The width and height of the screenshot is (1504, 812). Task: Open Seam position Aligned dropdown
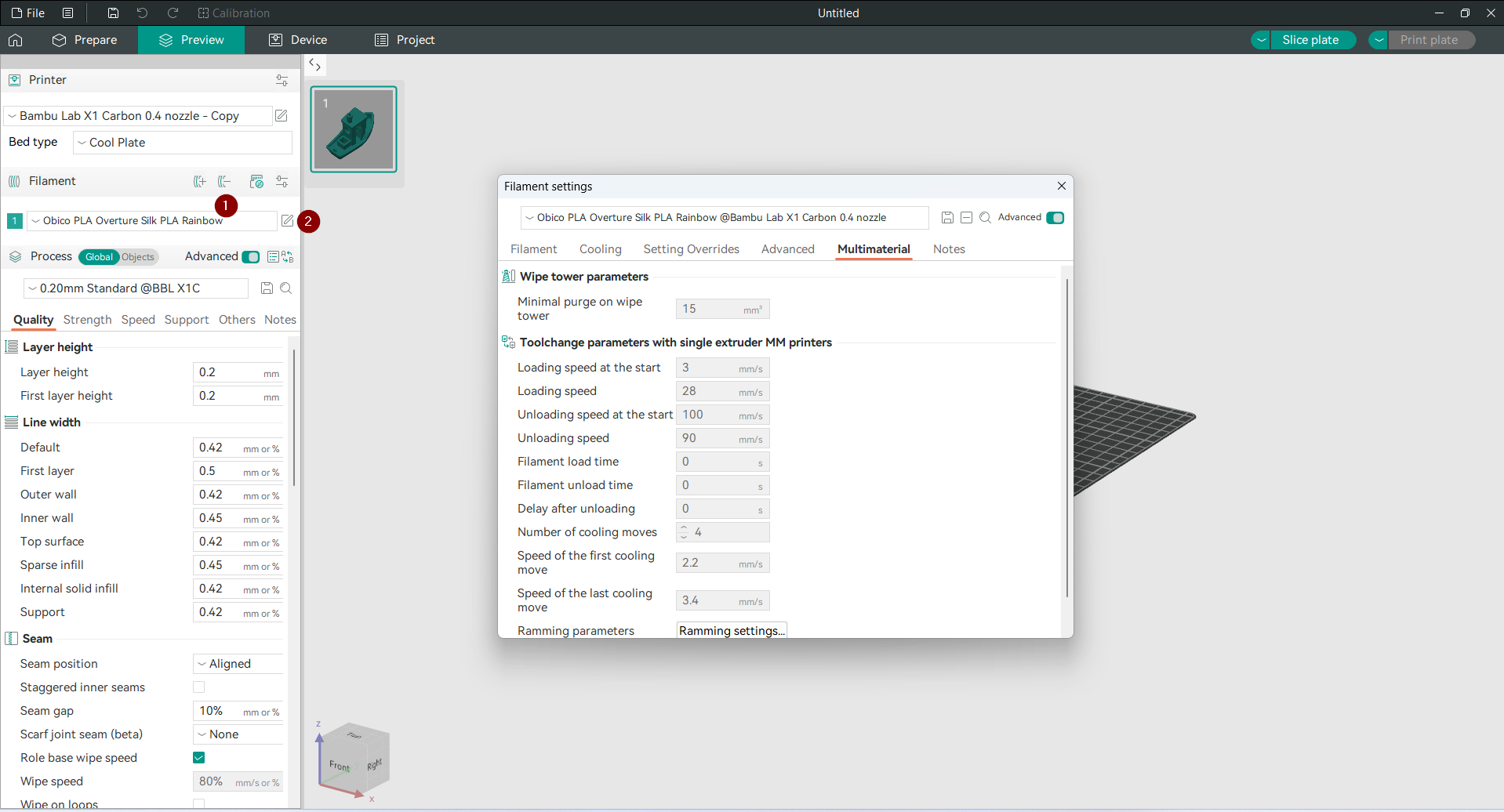tap(238, 664)
